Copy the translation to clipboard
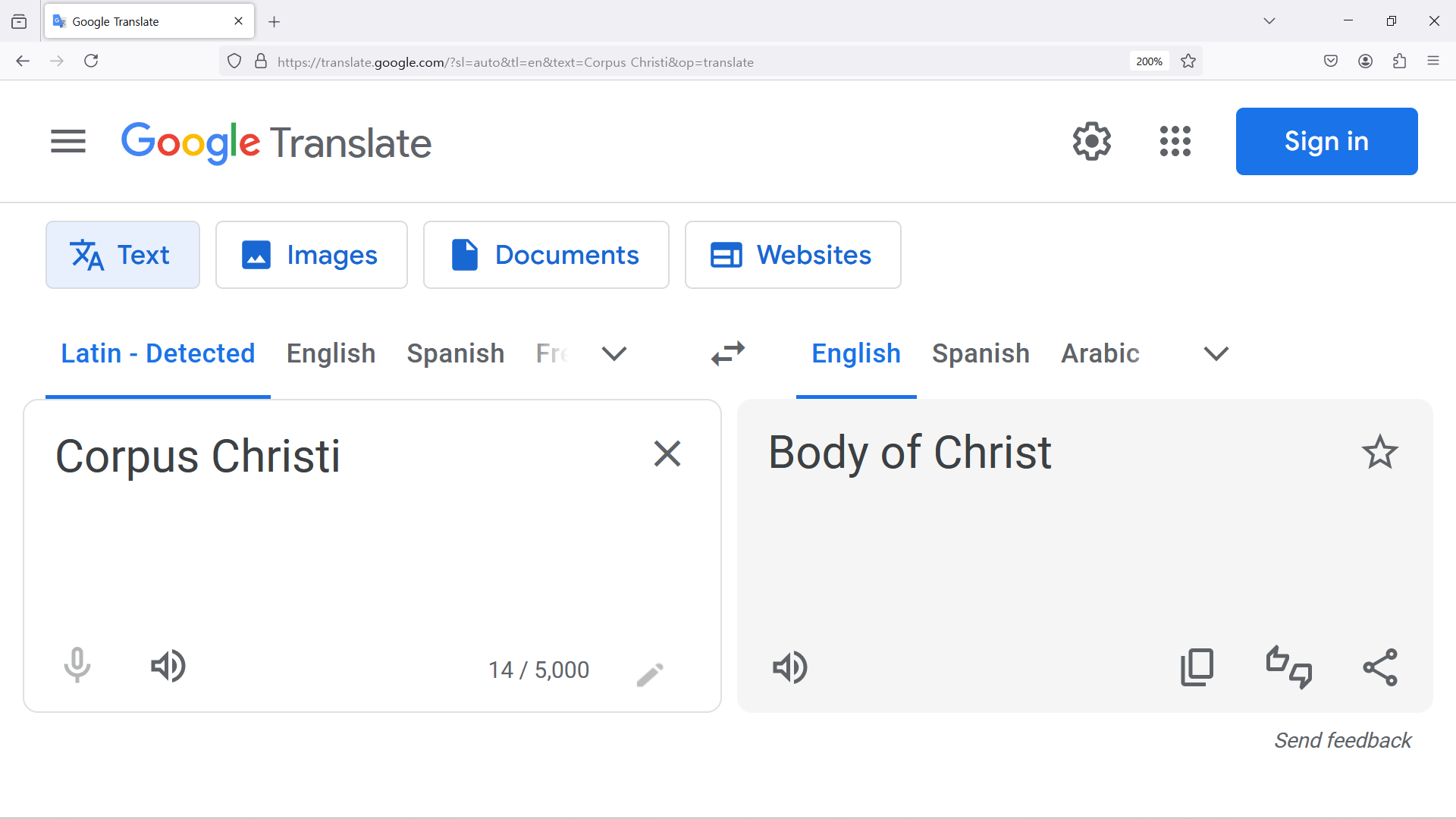1456x819 pixels. coord(1197,667)
